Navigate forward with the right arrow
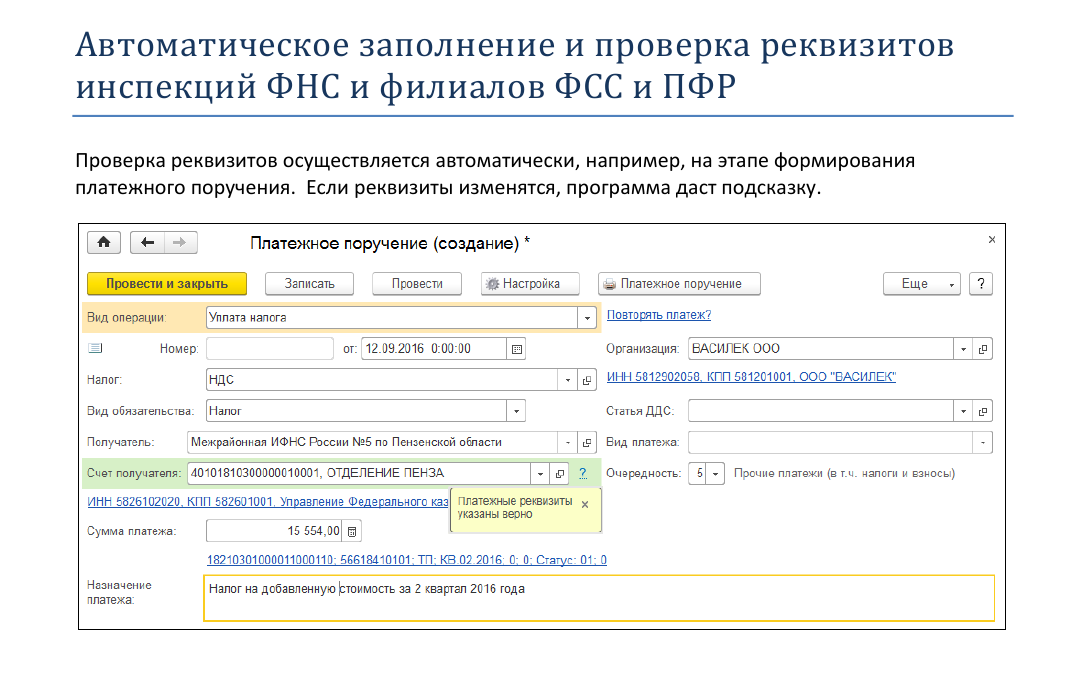Image resolution: width=1074 pixels, height=695 pixels. pos(180,242)
